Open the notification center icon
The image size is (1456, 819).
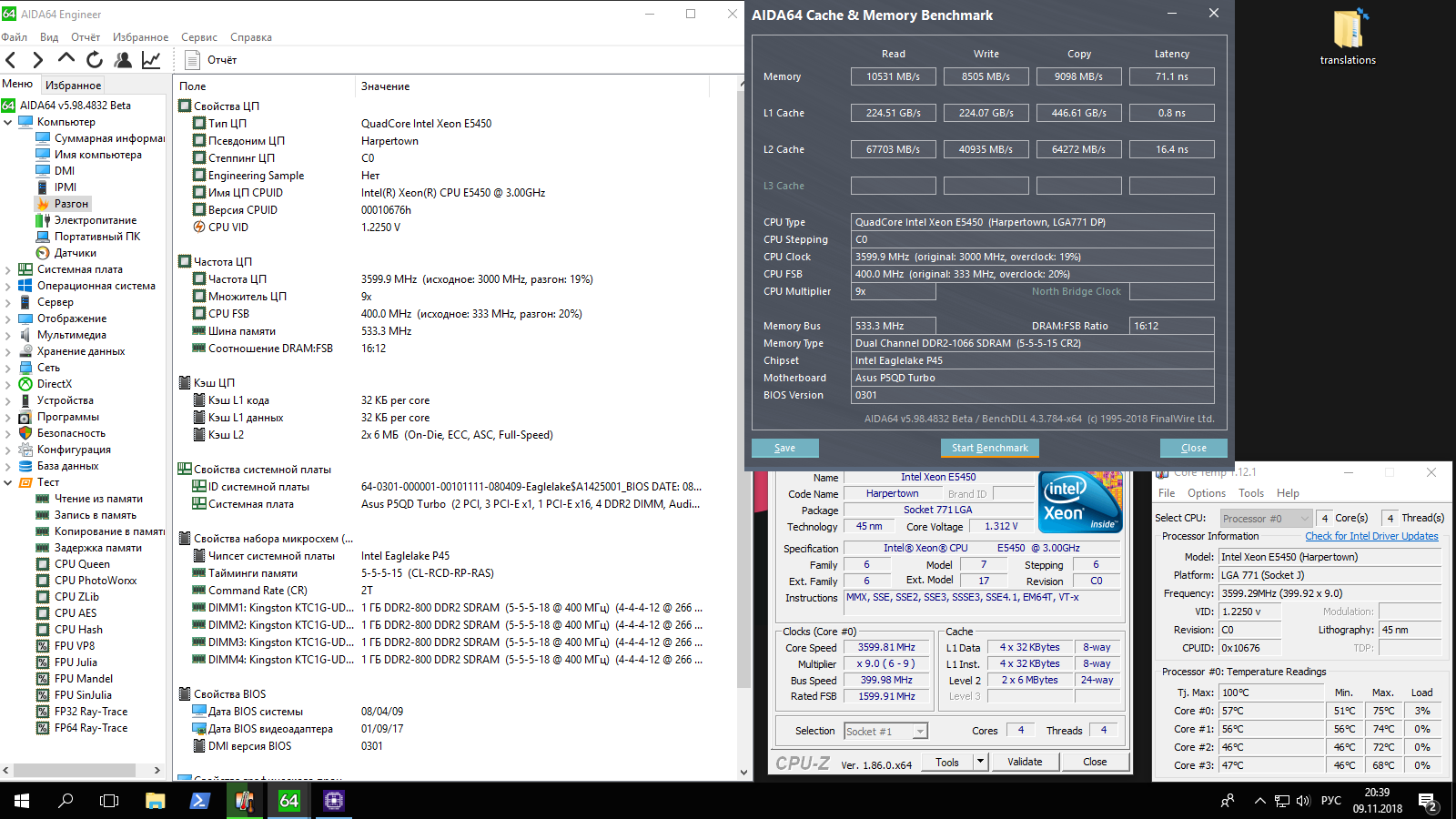pos(1426,802)
